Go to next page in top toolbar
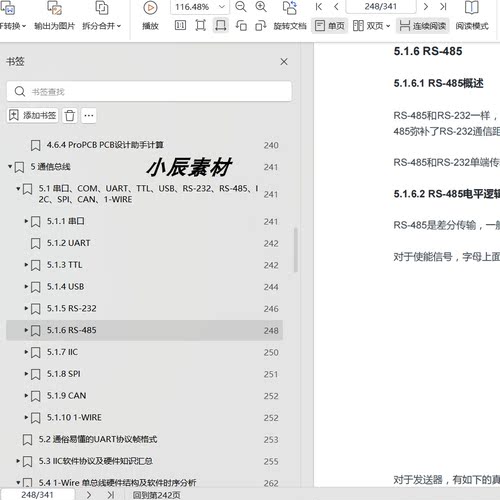Screen dimensions: 500x500 (426, 6)
